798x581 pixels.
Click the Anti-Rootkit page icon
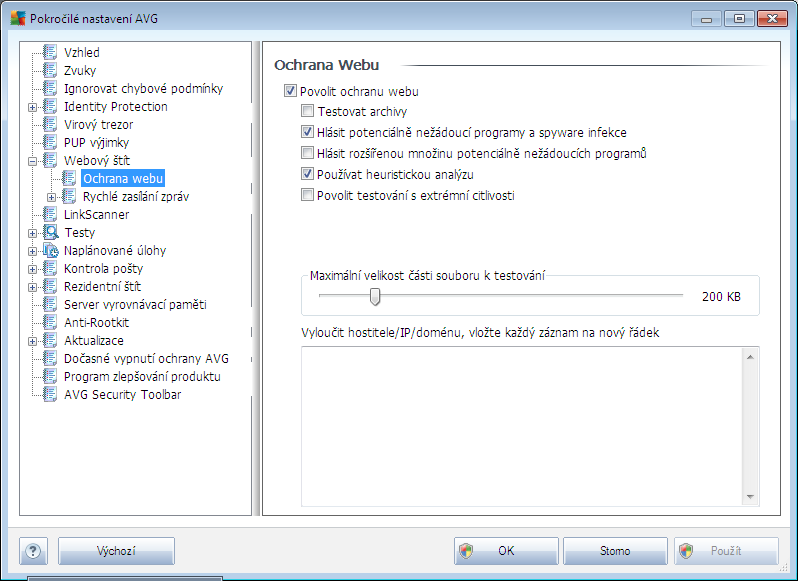[50, 323]
